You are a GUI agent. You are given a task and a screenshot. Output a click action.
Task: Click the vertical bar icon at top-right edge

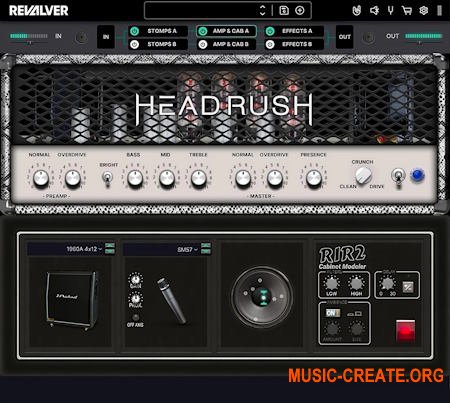(439, 11)
